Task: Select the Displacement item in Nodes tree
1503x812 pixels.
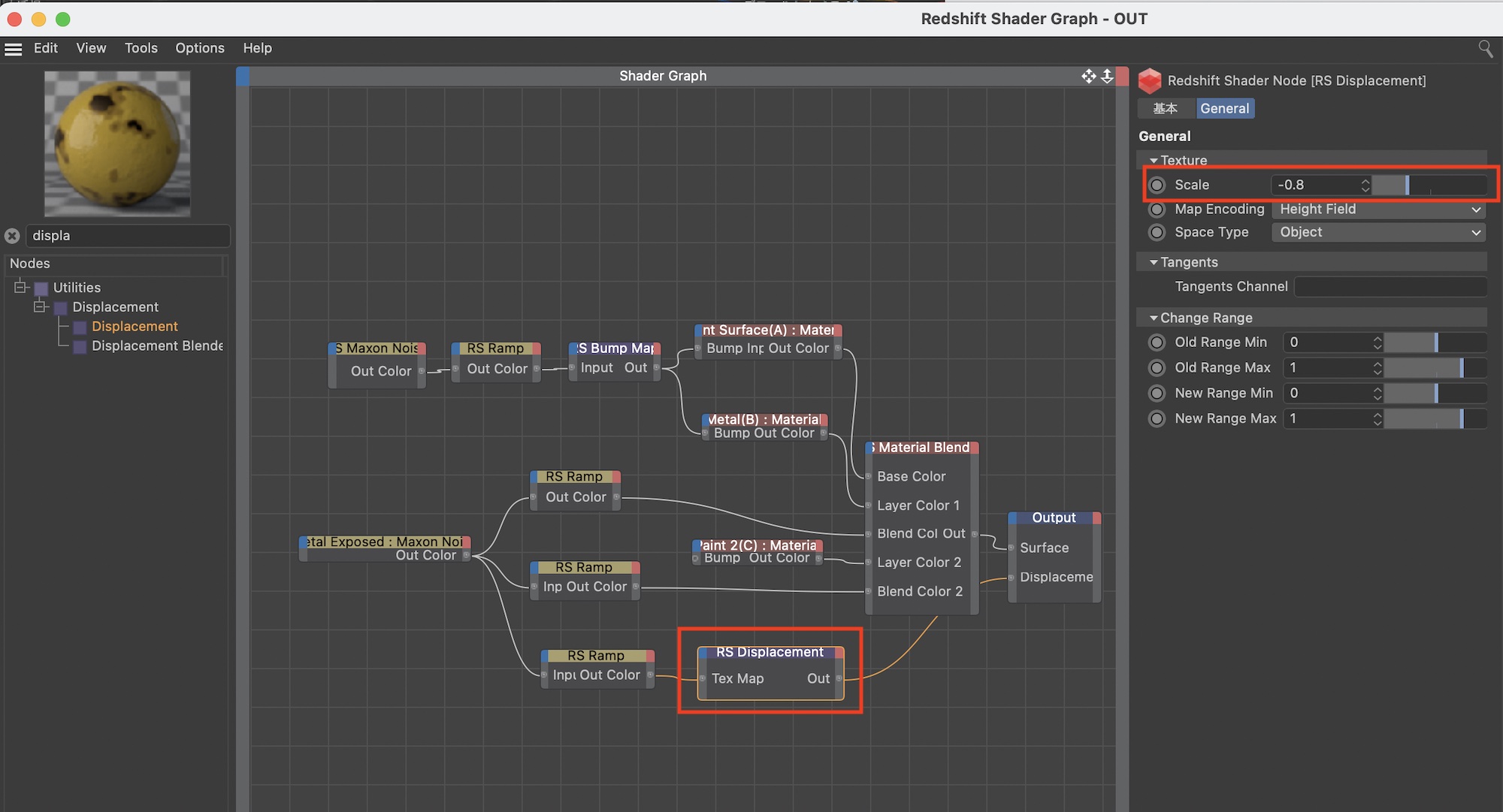Action: tap(135, 327)
